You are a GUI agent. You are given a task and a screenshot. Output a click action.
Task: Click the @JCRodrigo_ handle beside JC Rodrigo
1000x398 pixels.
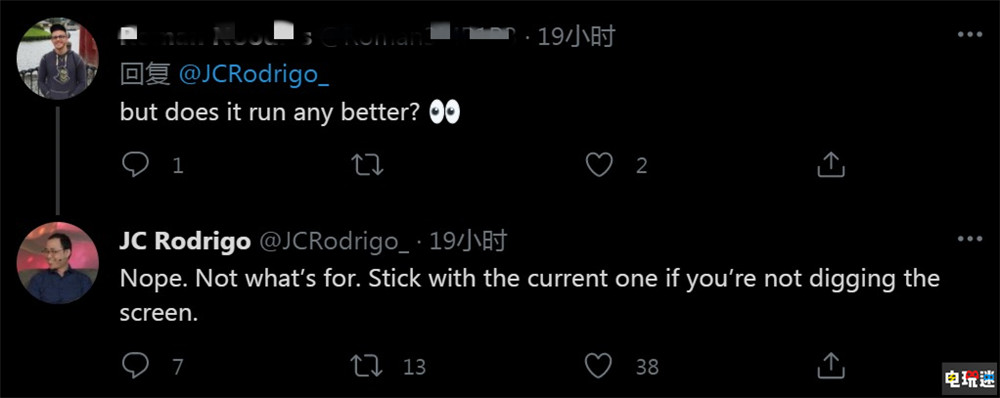coord(333,241)
